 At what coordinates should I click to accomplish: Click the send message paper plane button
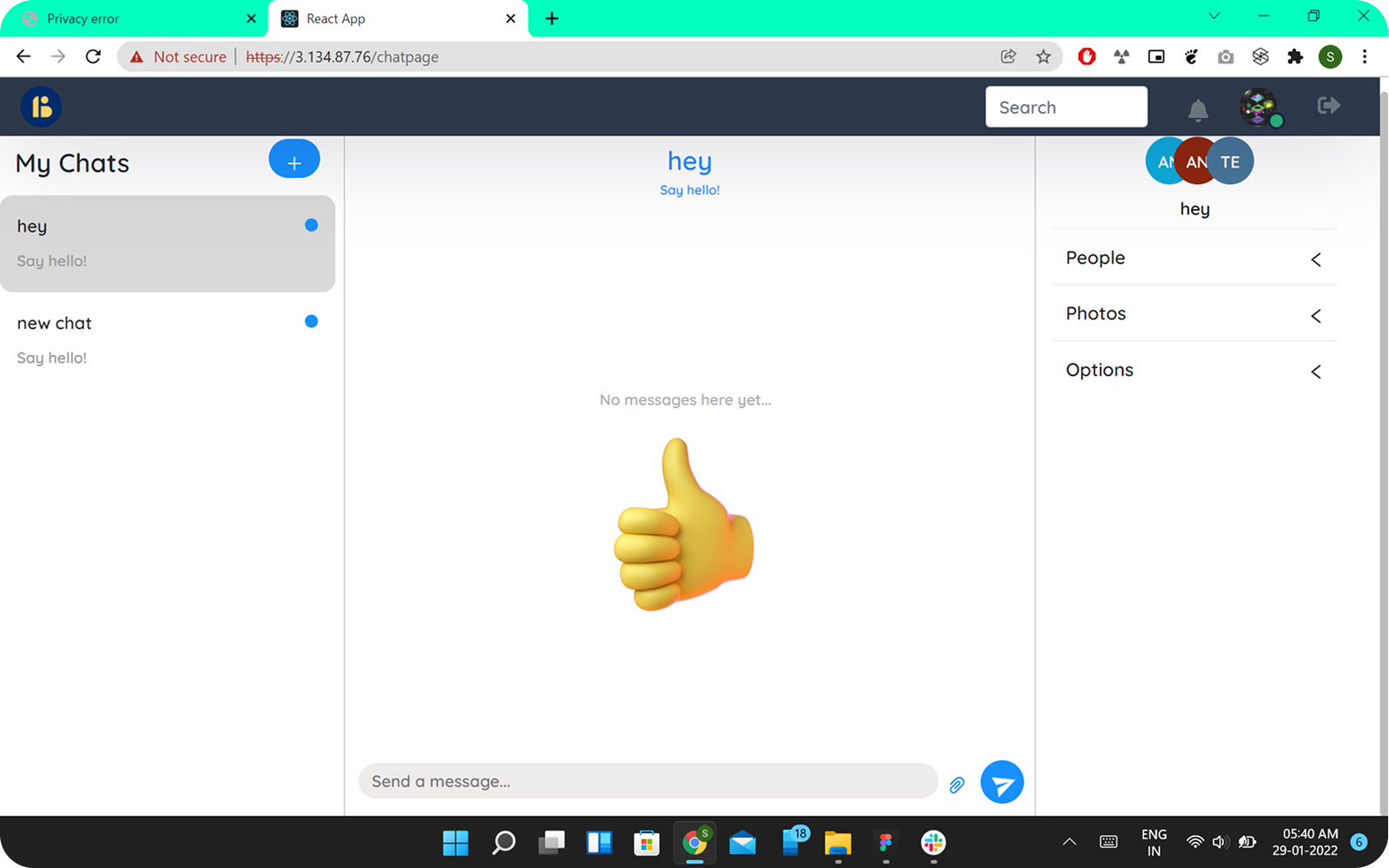point(1002,782)
